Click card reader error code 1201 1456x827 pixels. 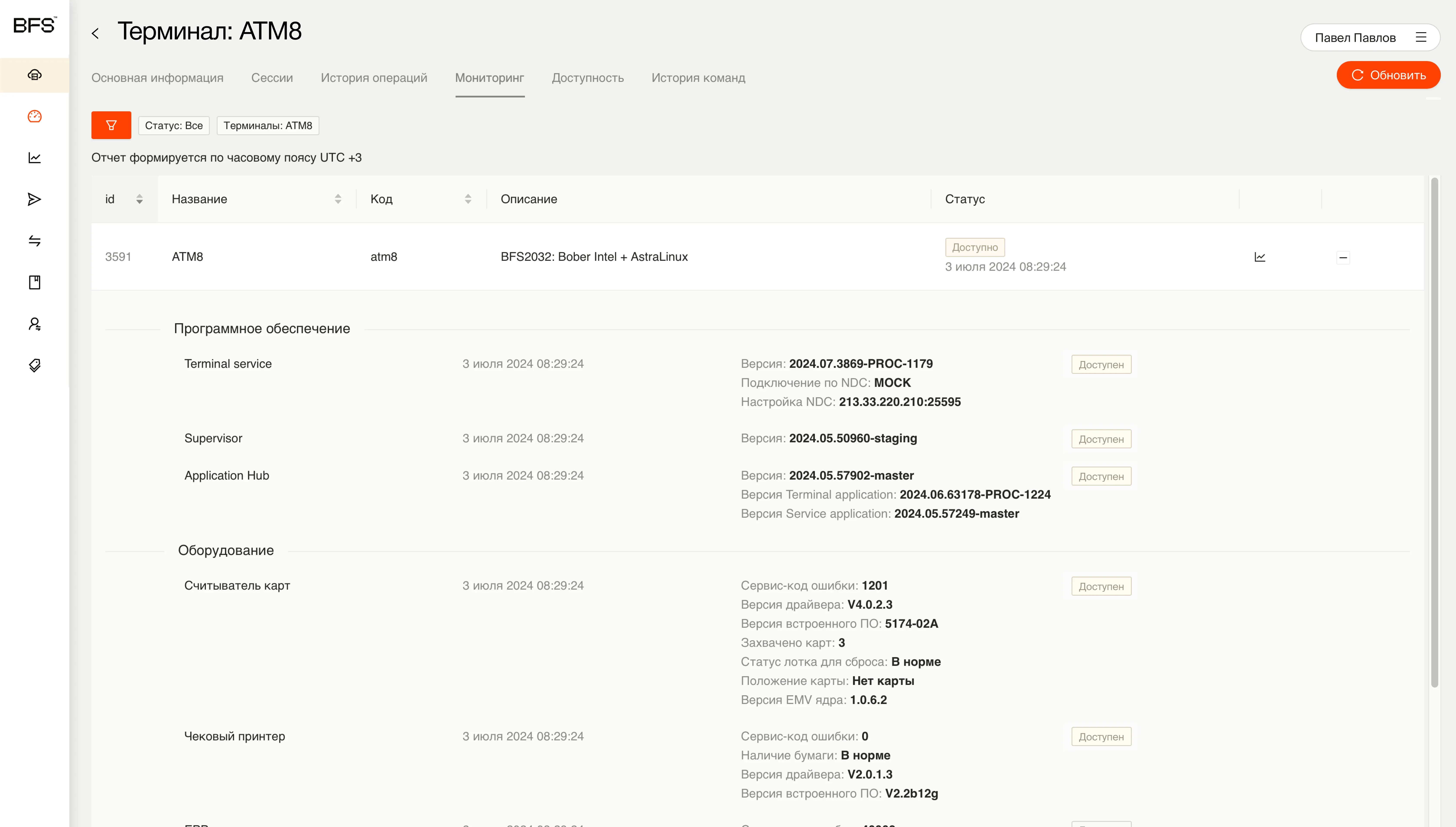click(x=875, y=586)
